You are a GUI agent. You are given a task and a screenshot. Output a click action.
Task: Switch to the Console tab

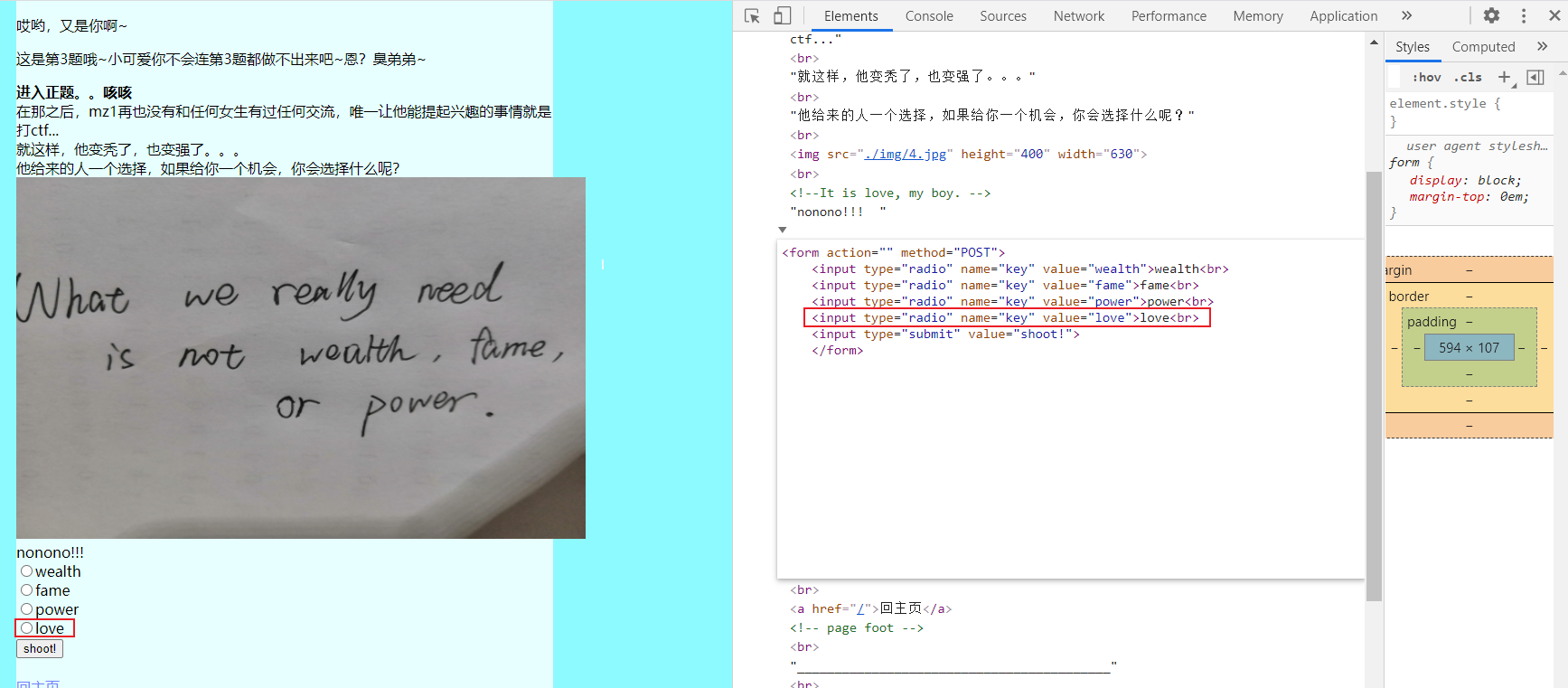(x=929, y=15)
